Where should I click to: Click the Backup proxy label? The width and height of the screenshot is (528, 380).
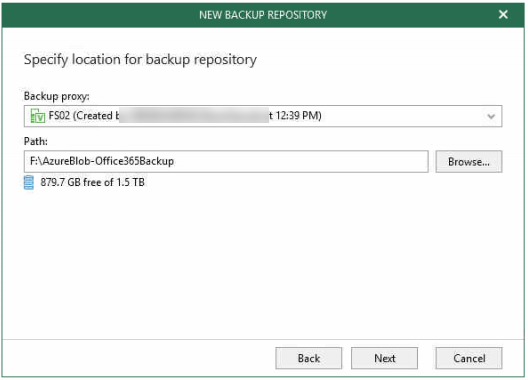click(x=57, y=96)
